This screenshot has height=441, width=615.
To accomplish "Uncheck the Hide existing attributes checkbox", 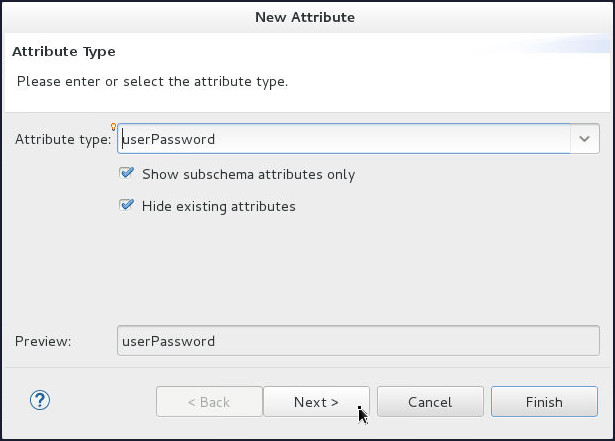I will 127,206.
